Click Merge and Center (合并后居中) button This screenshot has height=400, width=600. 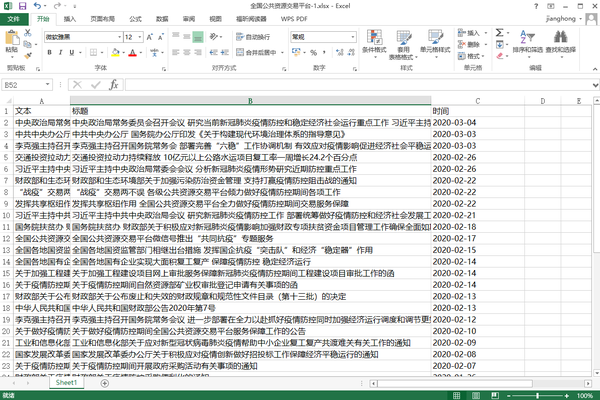[256, 52]
